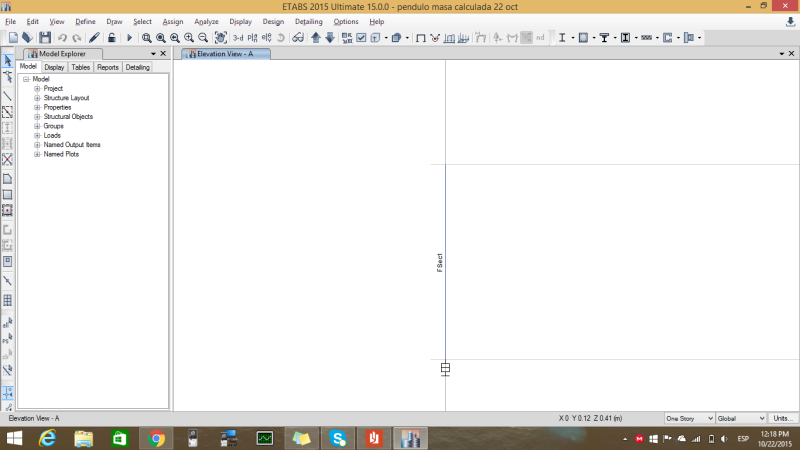
Task: Open the Assign menu
Action: [x=173, y=21]
